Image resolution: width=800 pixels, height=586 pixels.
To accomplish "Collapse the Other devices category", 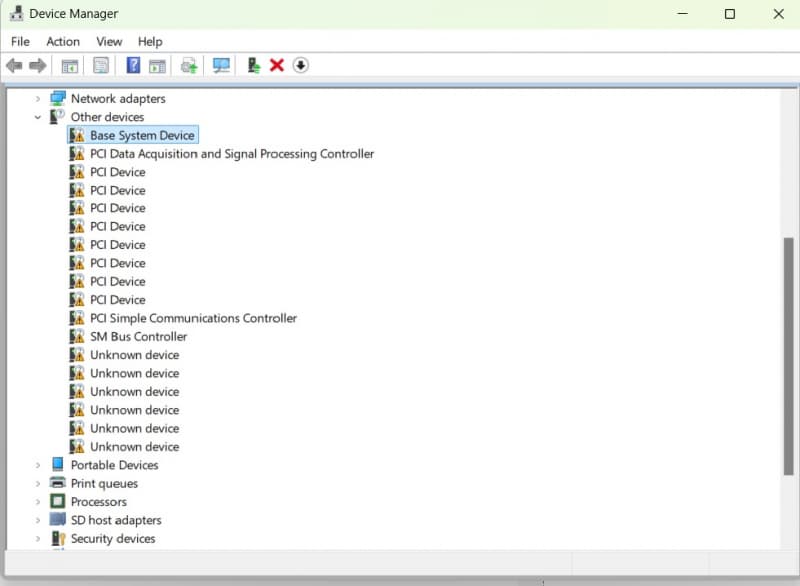I will click(x=38, y=117).
